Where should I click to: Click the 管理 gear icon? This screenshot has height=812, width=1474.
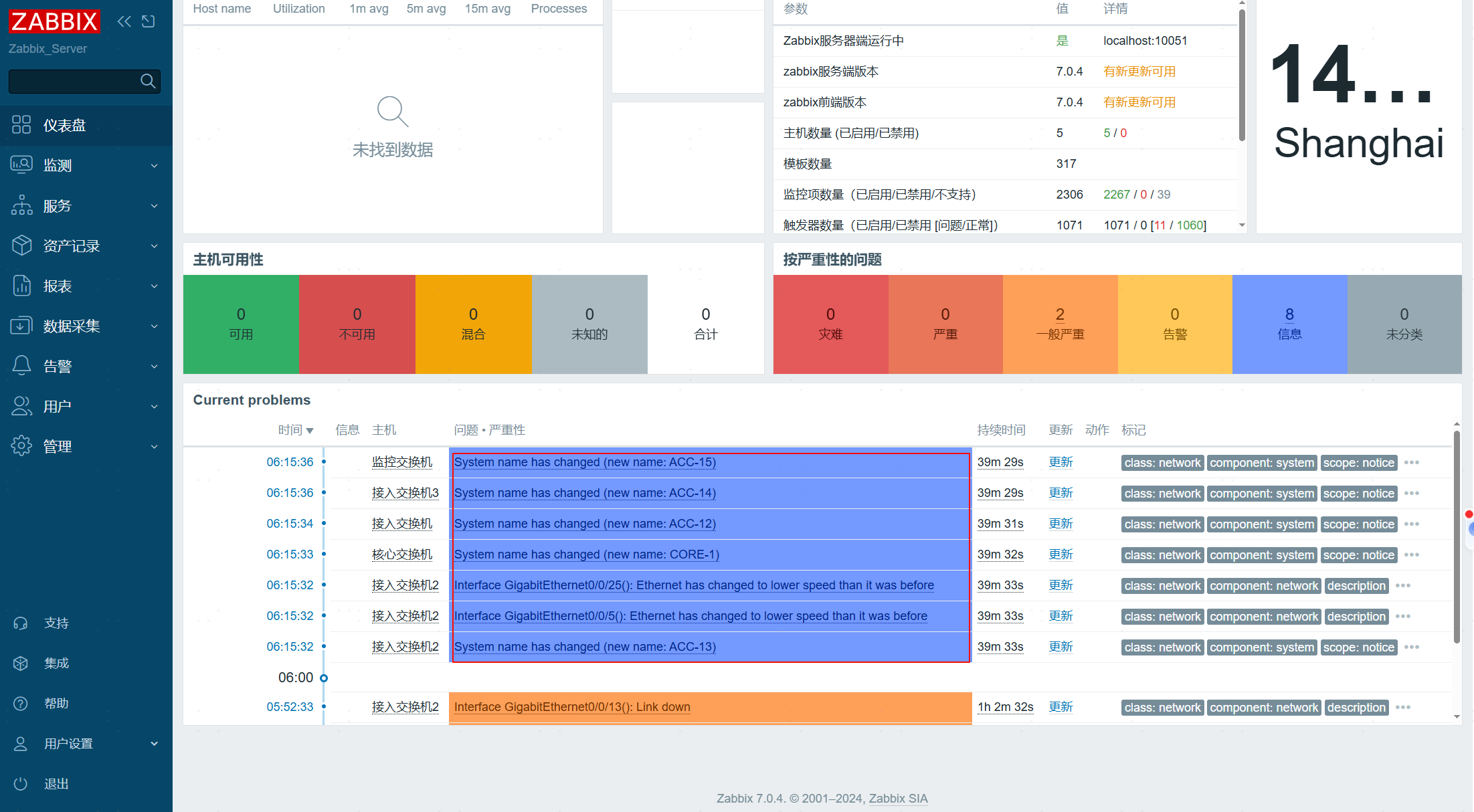point(21,446)
